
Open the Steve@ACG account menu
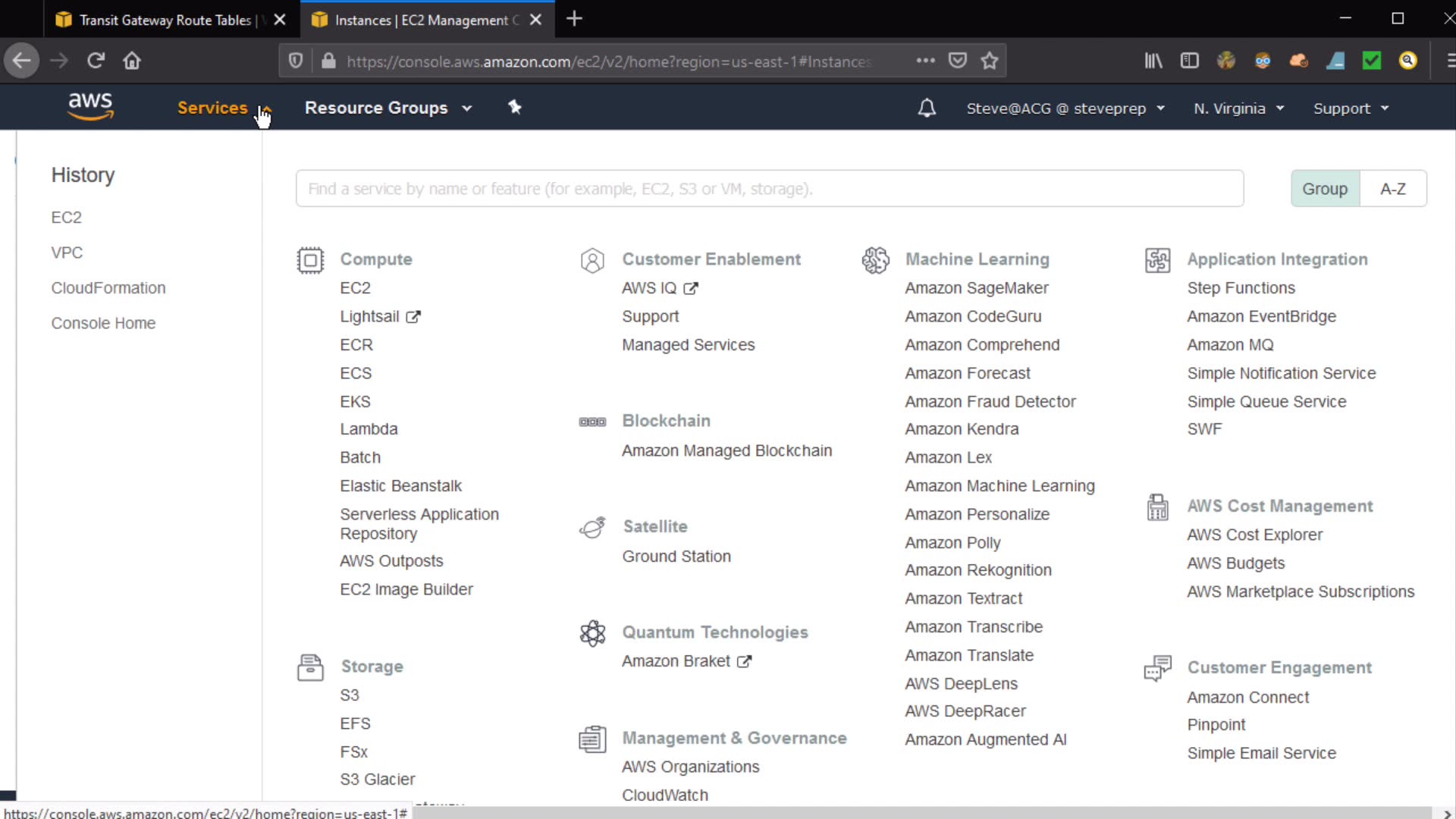(x=1065, y=108)
